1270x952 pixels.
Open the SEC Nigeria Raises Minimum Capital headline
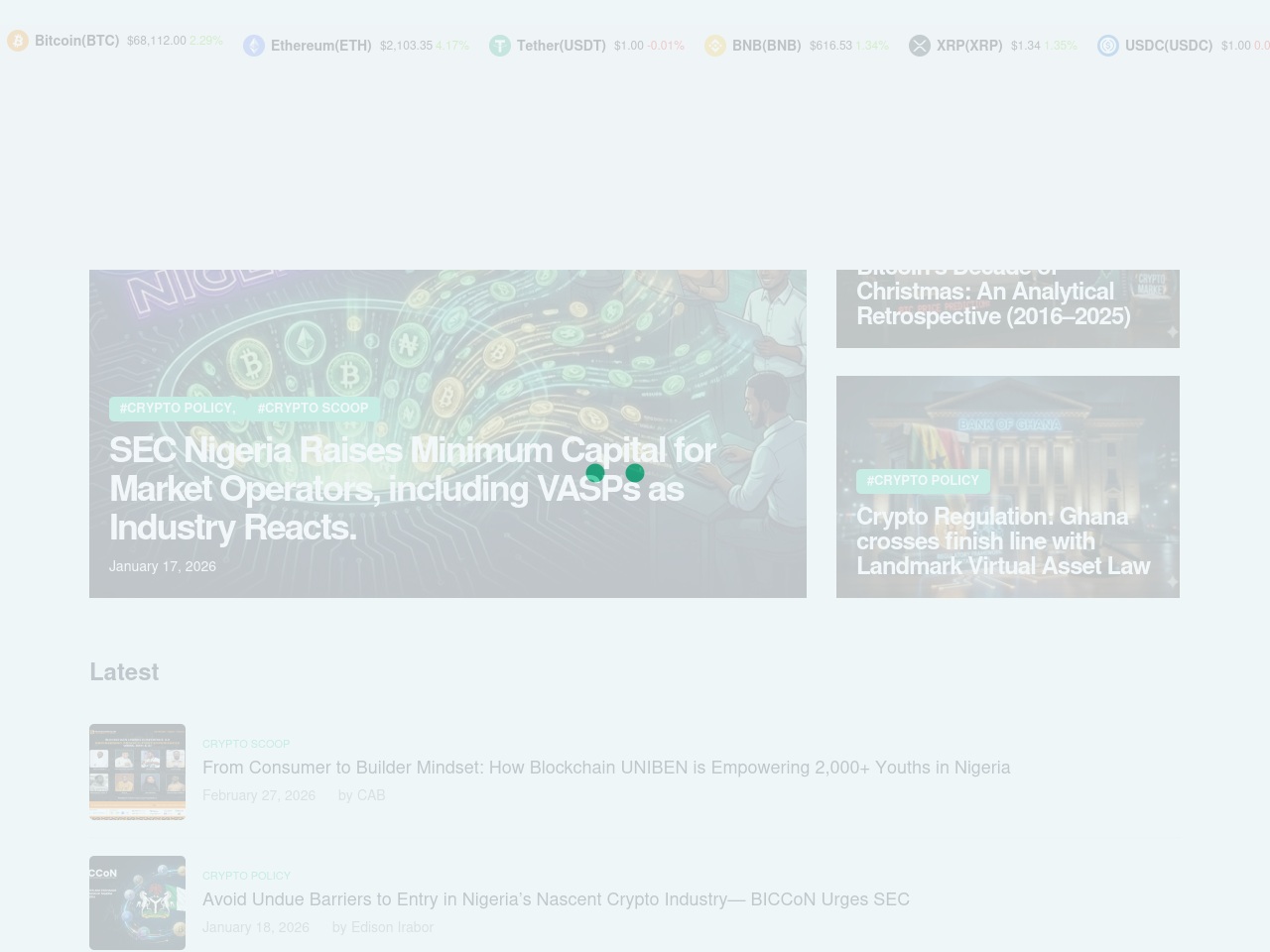(413, 489)
